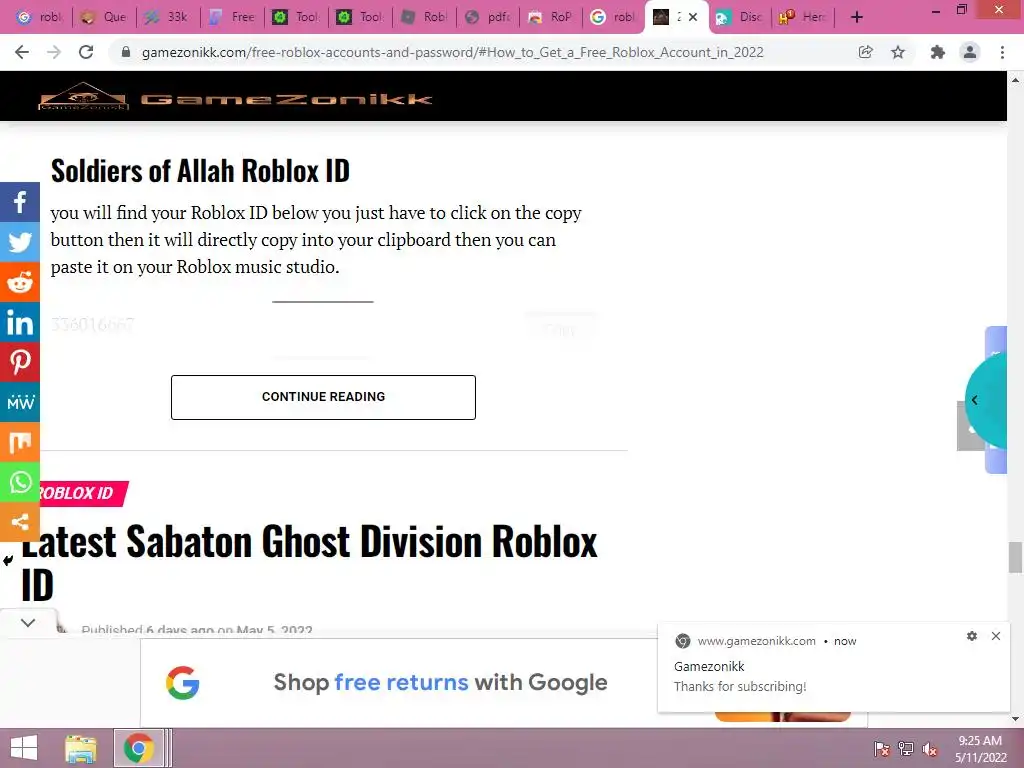The width and height of the screenshot is (1024, 768).
Task: Share the page on WhatsApp
Action: point(20,482)
